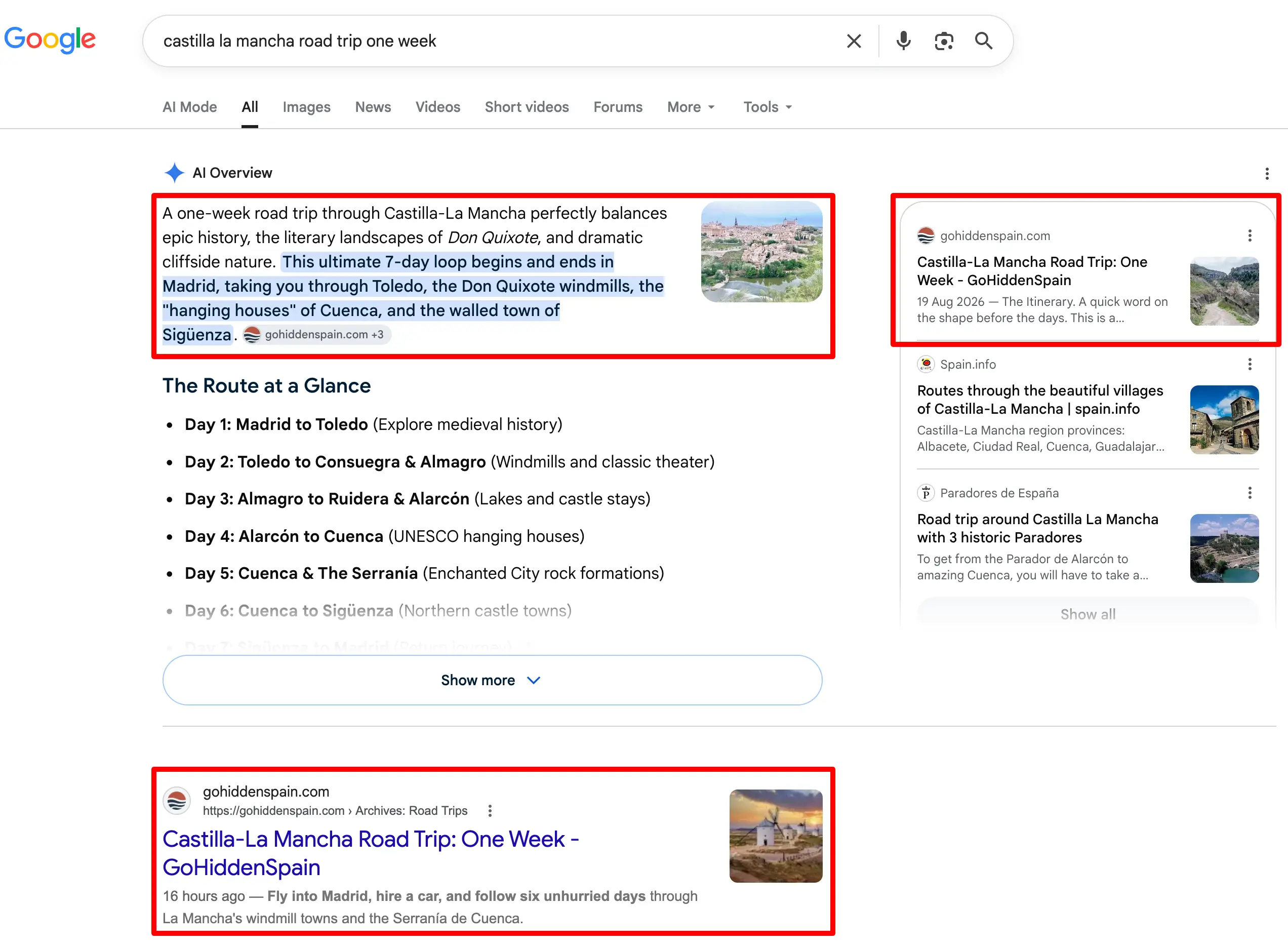Open the Tools dropdown
Screen dimensions: 1288x946
click(x=768, y=107)
